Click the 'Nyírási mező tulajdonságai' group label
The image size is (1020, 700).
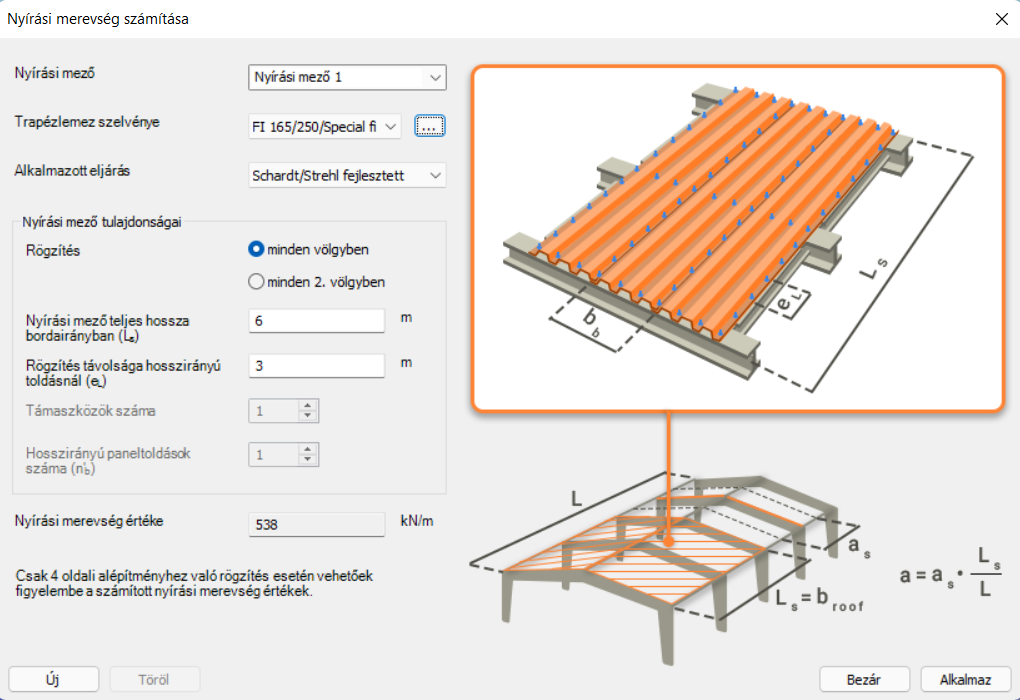tap(101, 222)
